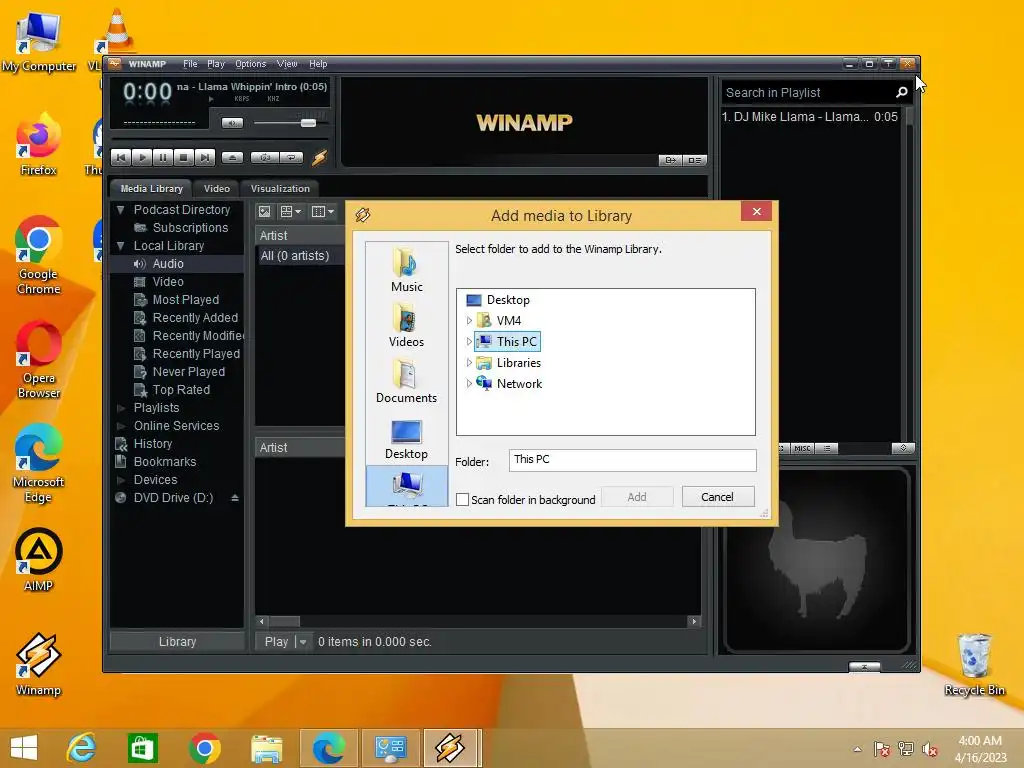Toggle Repeat in Winamp player
The width and height of the screenshot is (1024, 768).
click(x=291, y=157)
